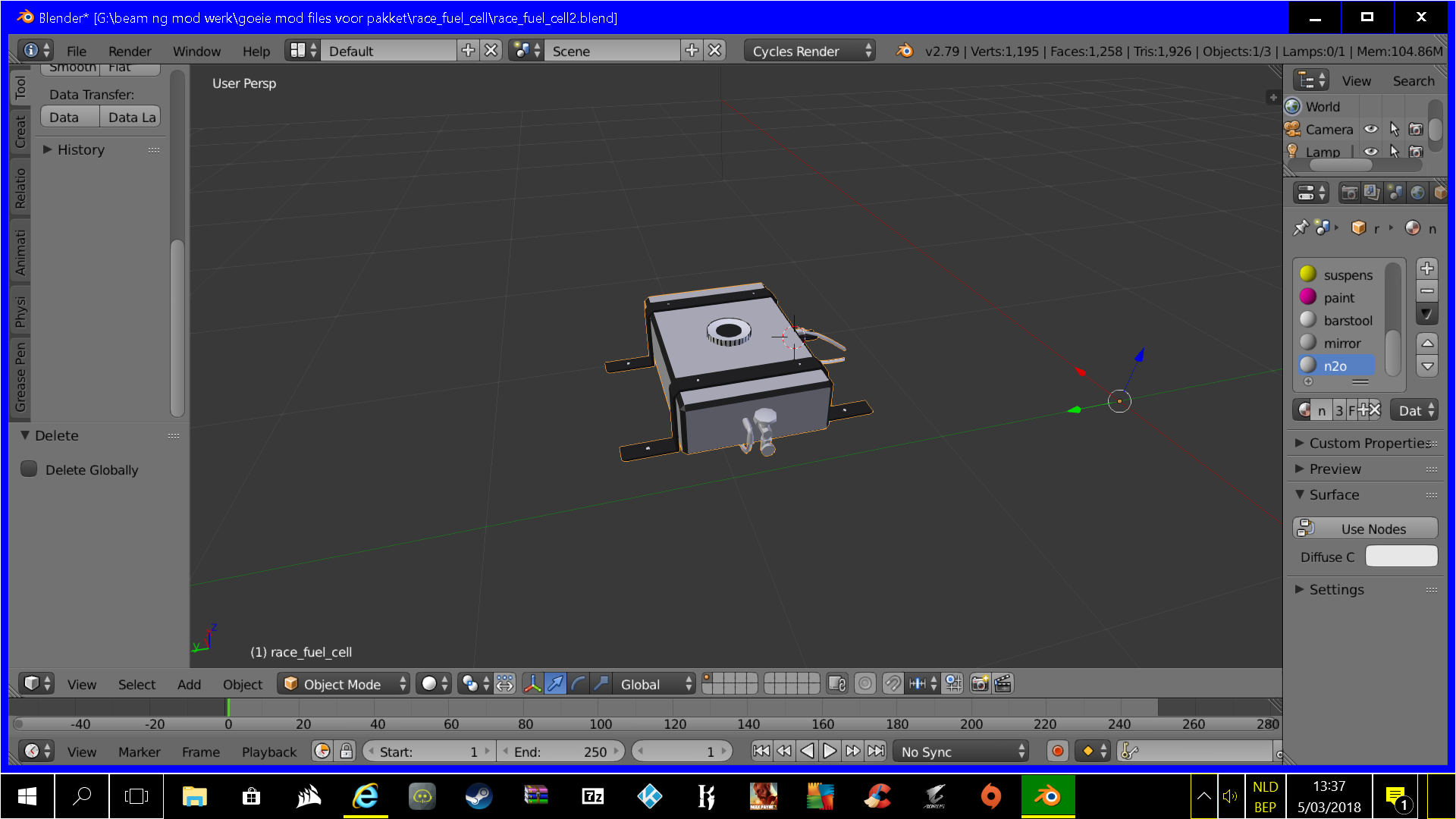Open the Render menu
This screenshot has width=1456, height=819.
click(x=129, y=51)
